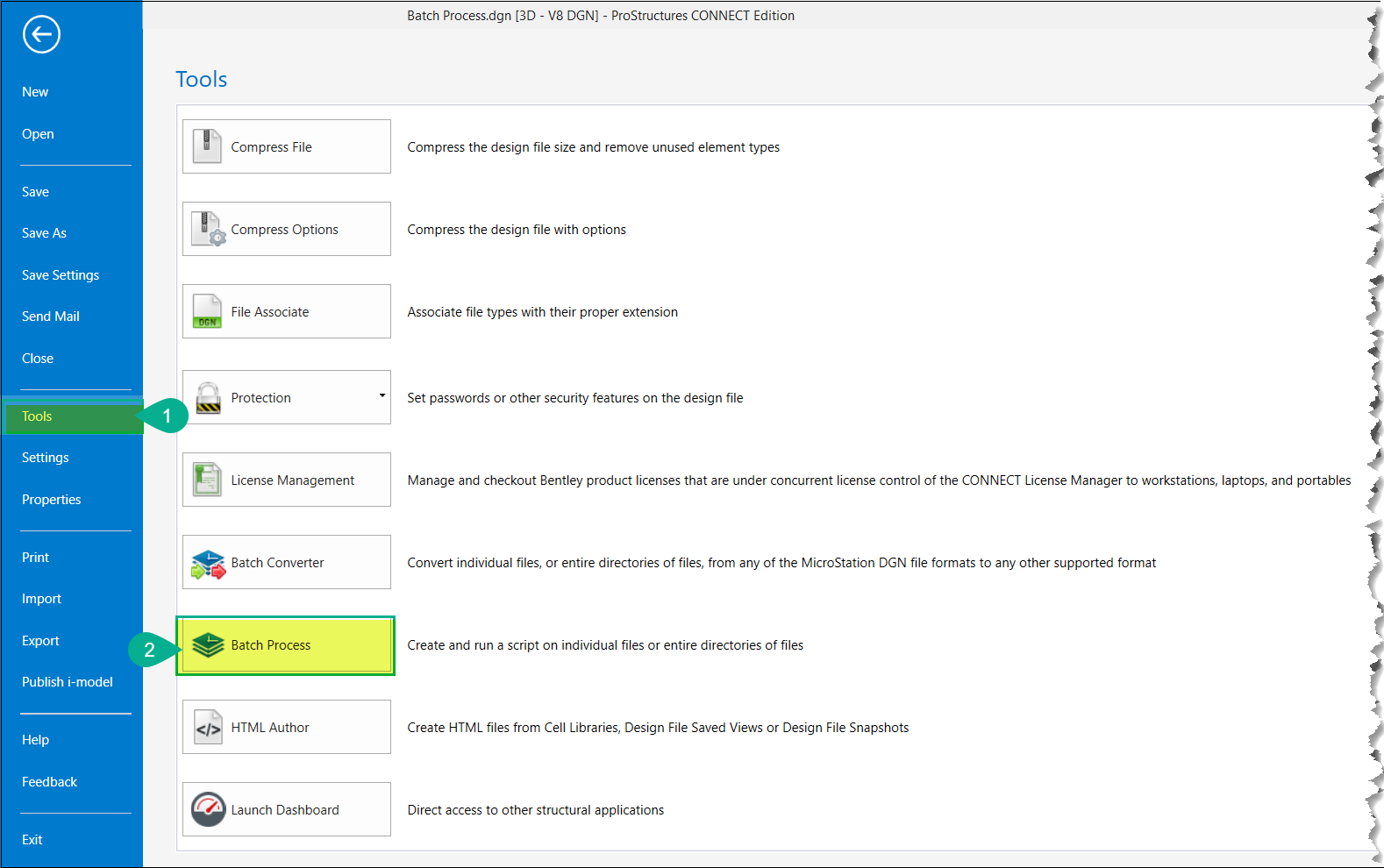The height and width of the screenshot is (868, 1384).
Task: Click the License Management document icon
Action: point(207,480)
